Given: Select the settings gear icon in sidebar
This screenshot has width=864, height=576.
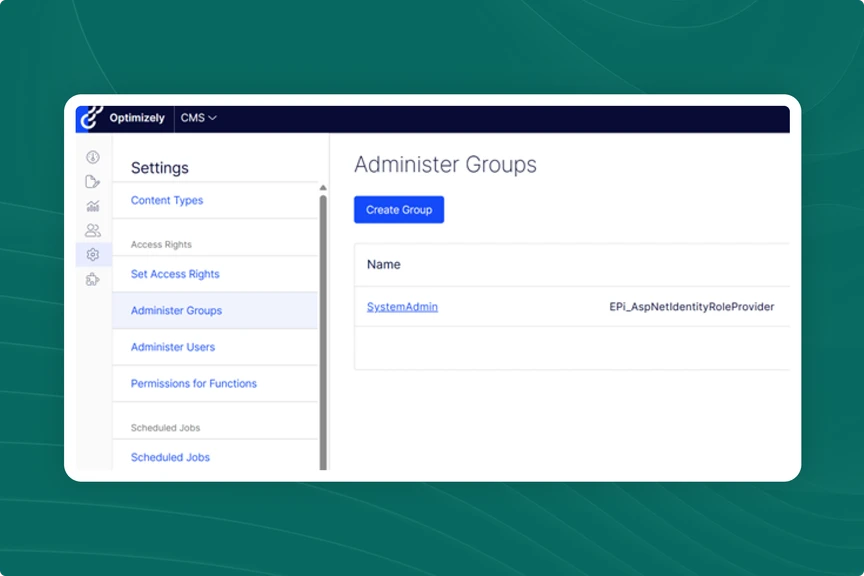Looking at the screenshot, I should [x=93, y=255].
